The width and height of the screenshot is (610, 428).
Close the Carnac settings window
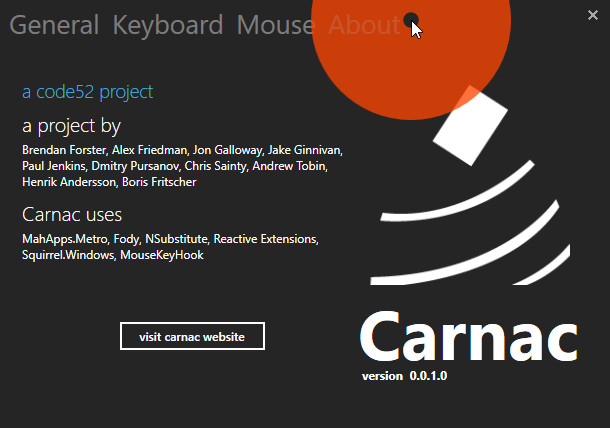point(592,15)
